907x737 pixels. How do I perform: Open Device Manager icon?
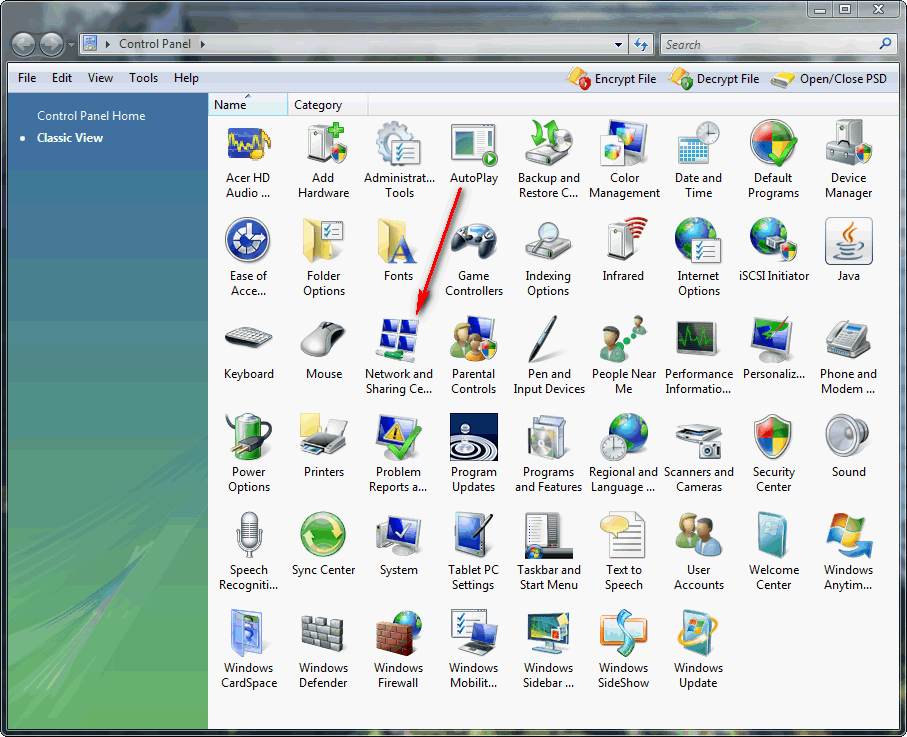point(849,143)
